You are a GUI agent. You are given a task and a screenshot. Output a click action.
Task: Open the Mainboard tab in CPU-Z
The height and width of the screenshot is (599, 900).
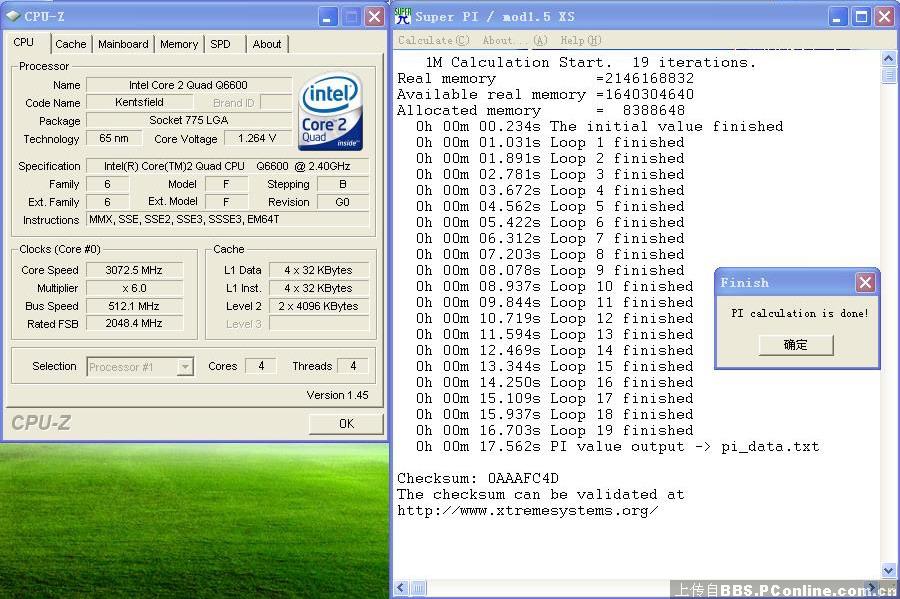pyautogui.click(x=123, y=44)
